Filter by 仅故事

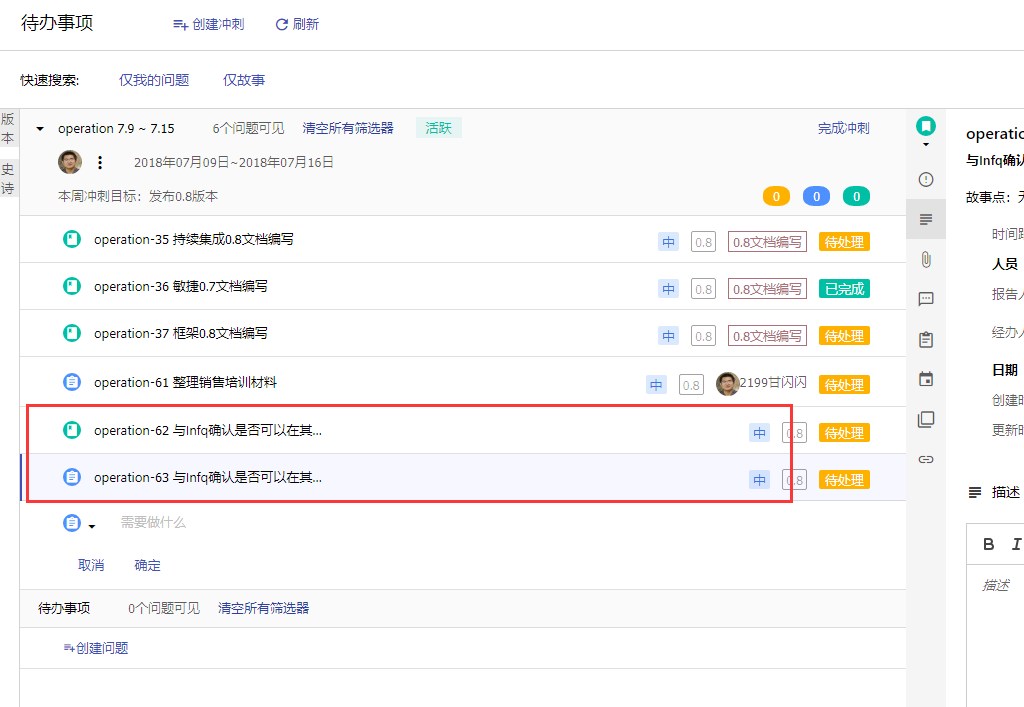244,80
